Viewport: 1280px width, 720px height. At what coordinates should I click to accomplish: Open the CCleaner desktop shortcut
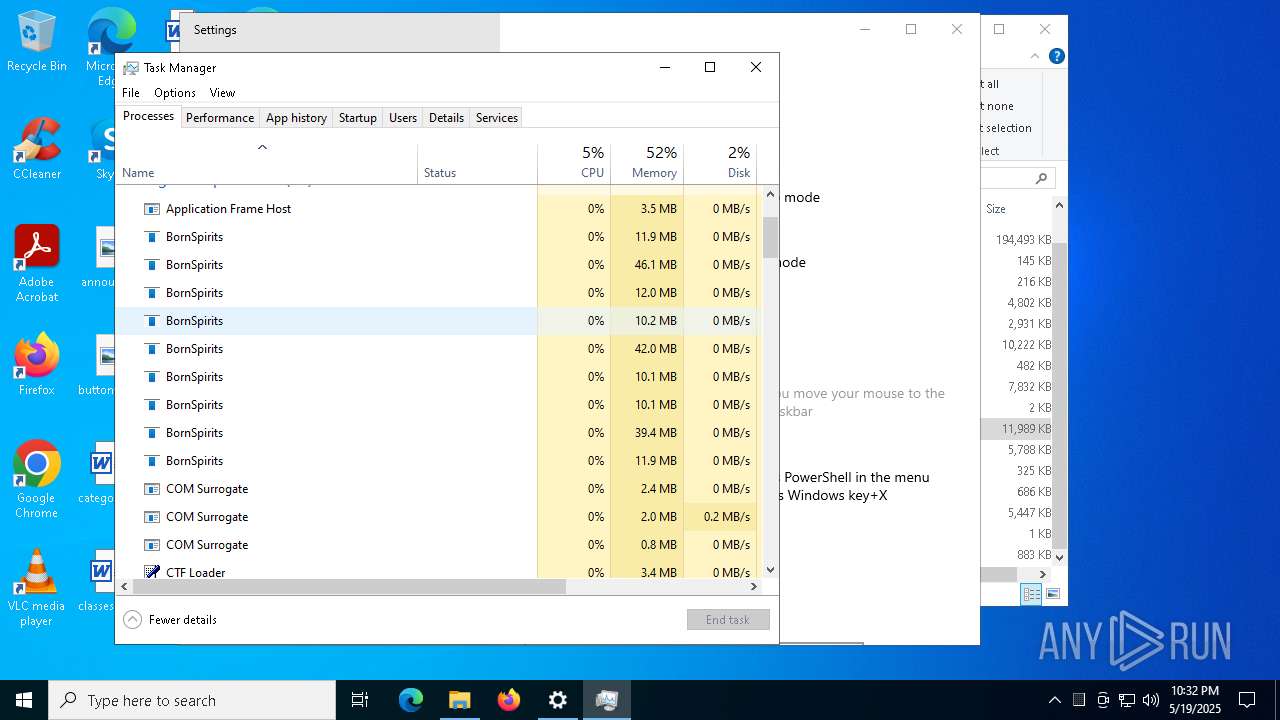[x=37, y=149]
